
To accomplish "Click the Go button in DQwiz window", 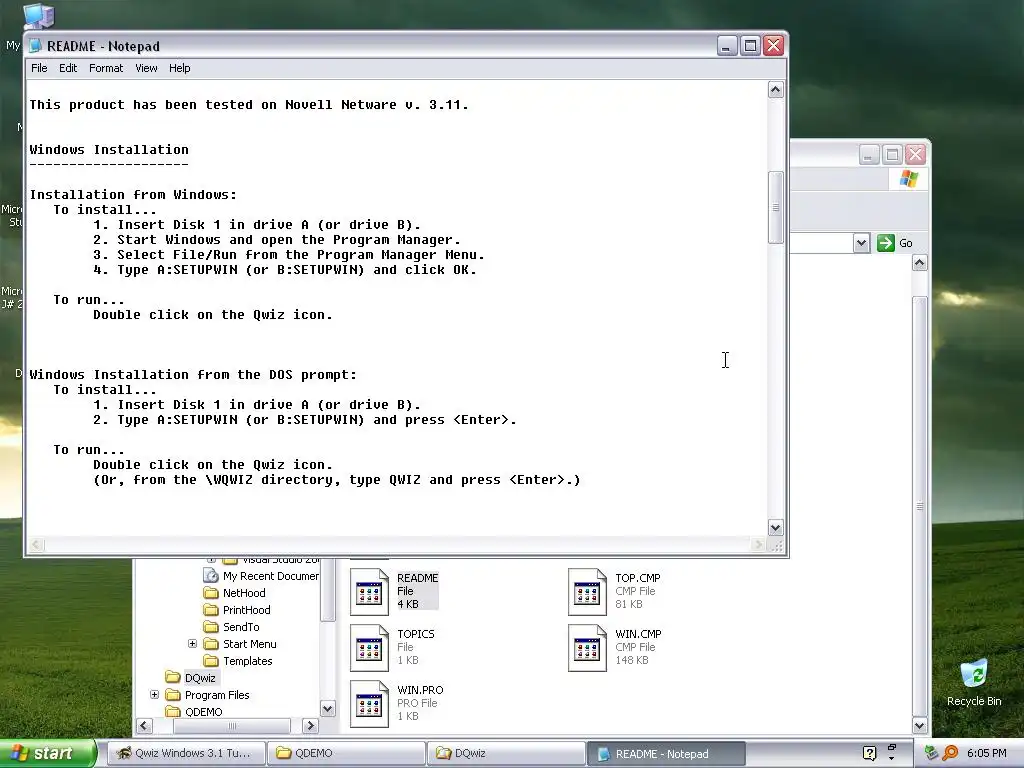I will 895,243.
